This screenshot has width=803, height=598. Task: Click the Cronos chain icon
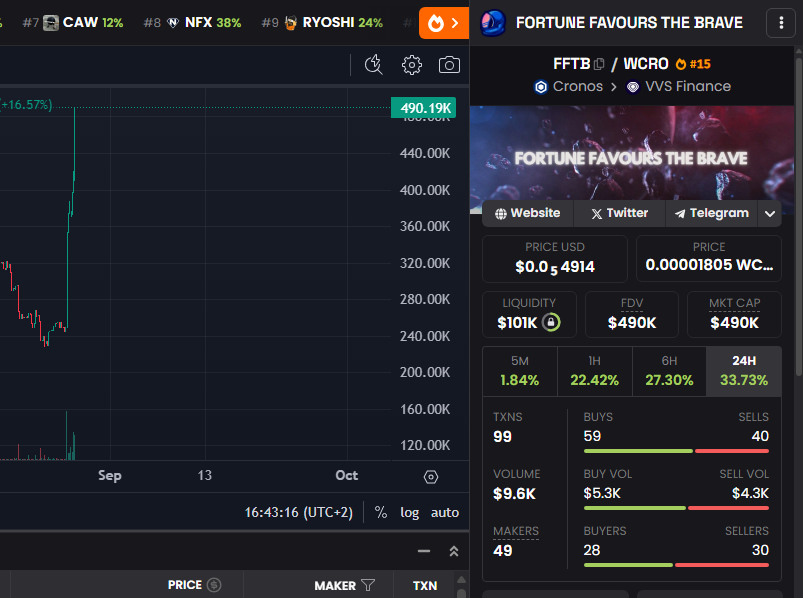pos(541,87)
